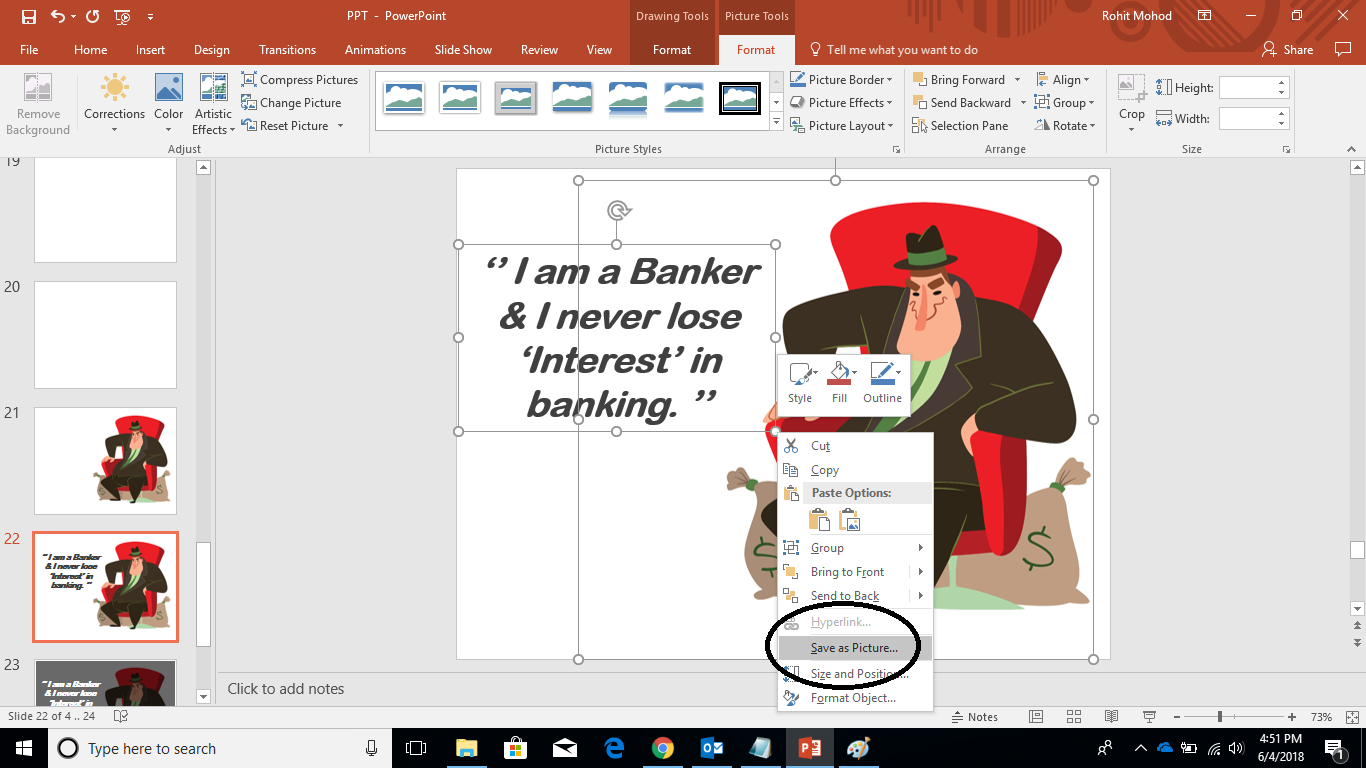Image resolution: width=1366 pixels, height=768 pixels.
Task: Click the Height input field
Action: 1246,88
